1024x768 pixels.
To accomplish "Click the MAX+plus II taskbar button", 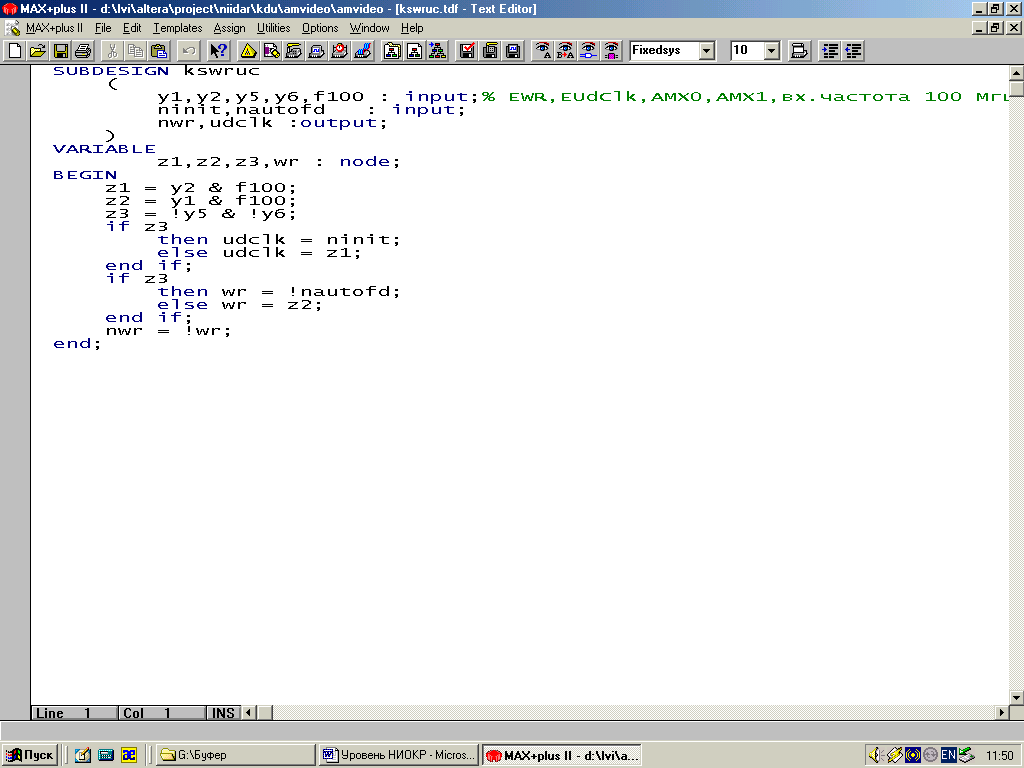I will (x=562, y=755).
